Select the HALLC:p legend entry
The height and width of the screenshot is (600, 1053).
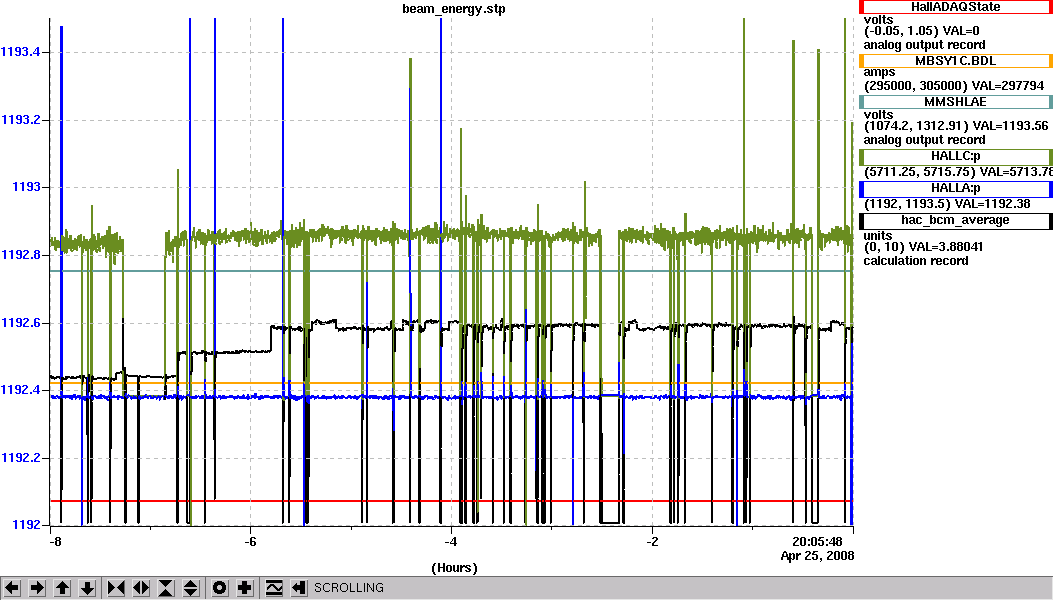pos(955,157)
